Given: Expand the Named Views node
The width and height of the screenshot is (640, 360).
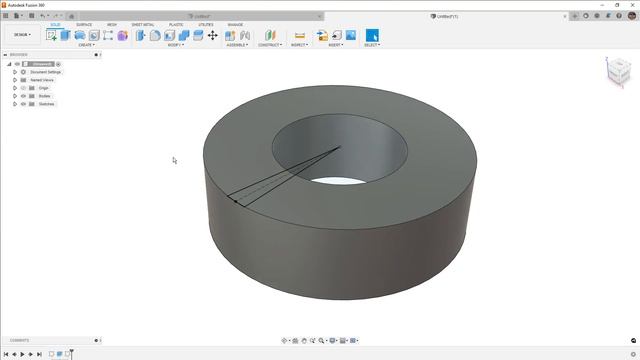Looking at the screenshot, I should [x=15, y=80].
